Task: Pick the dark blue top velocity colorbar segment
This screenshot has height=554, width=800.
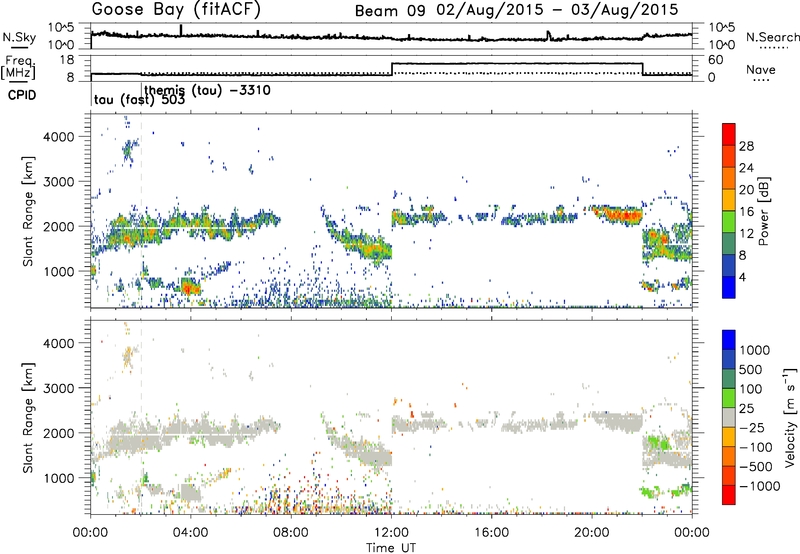Action: tap(729, 340)
